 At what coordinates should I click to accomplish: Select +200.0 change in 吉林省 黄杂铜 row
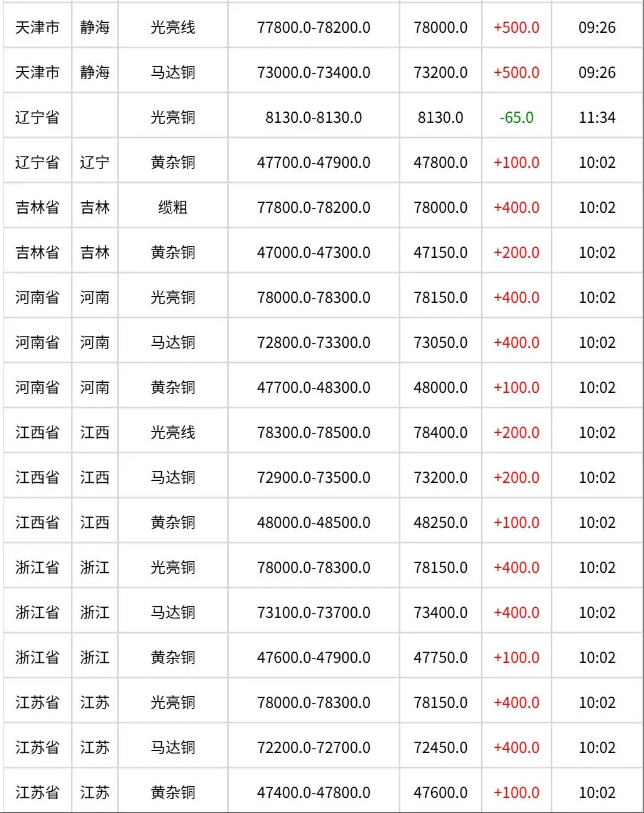click(516, 253)
